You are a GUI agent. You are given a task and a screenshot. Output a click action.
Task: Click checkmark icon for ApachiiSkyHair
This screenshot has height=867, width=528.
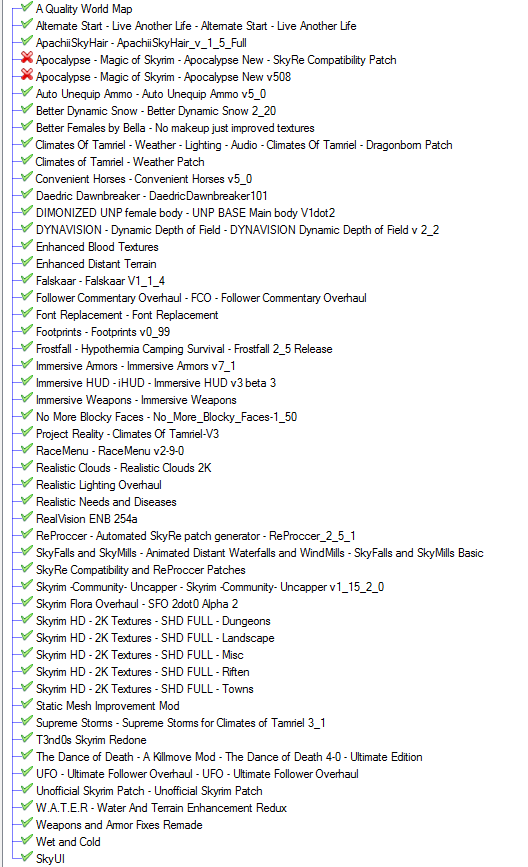click(x=27, y=41)
